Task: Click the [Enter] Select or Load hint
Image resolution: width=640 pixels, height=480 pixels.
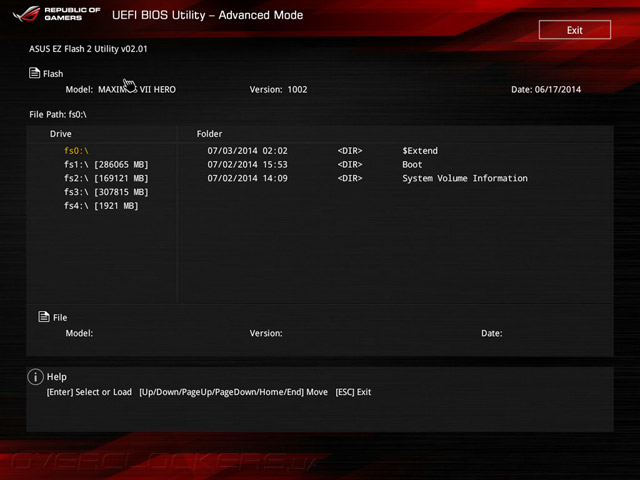Action: pos(89,392)
